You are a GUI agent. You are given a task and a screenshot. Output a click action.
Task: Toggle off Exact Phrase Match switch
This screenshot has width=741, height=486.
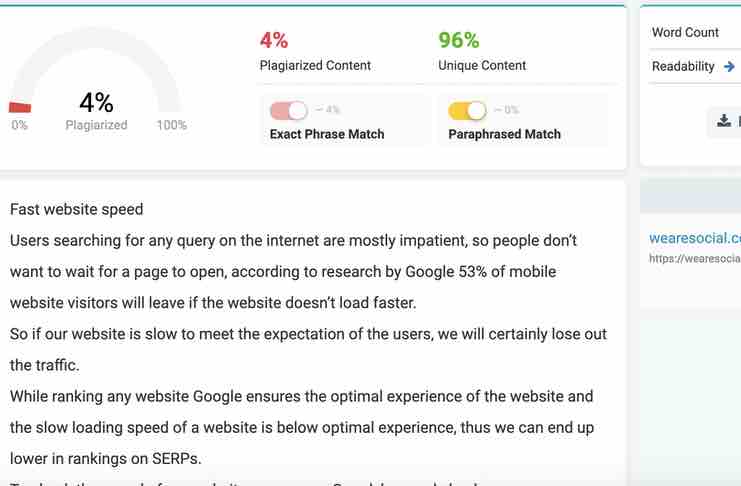coord(289,111)
